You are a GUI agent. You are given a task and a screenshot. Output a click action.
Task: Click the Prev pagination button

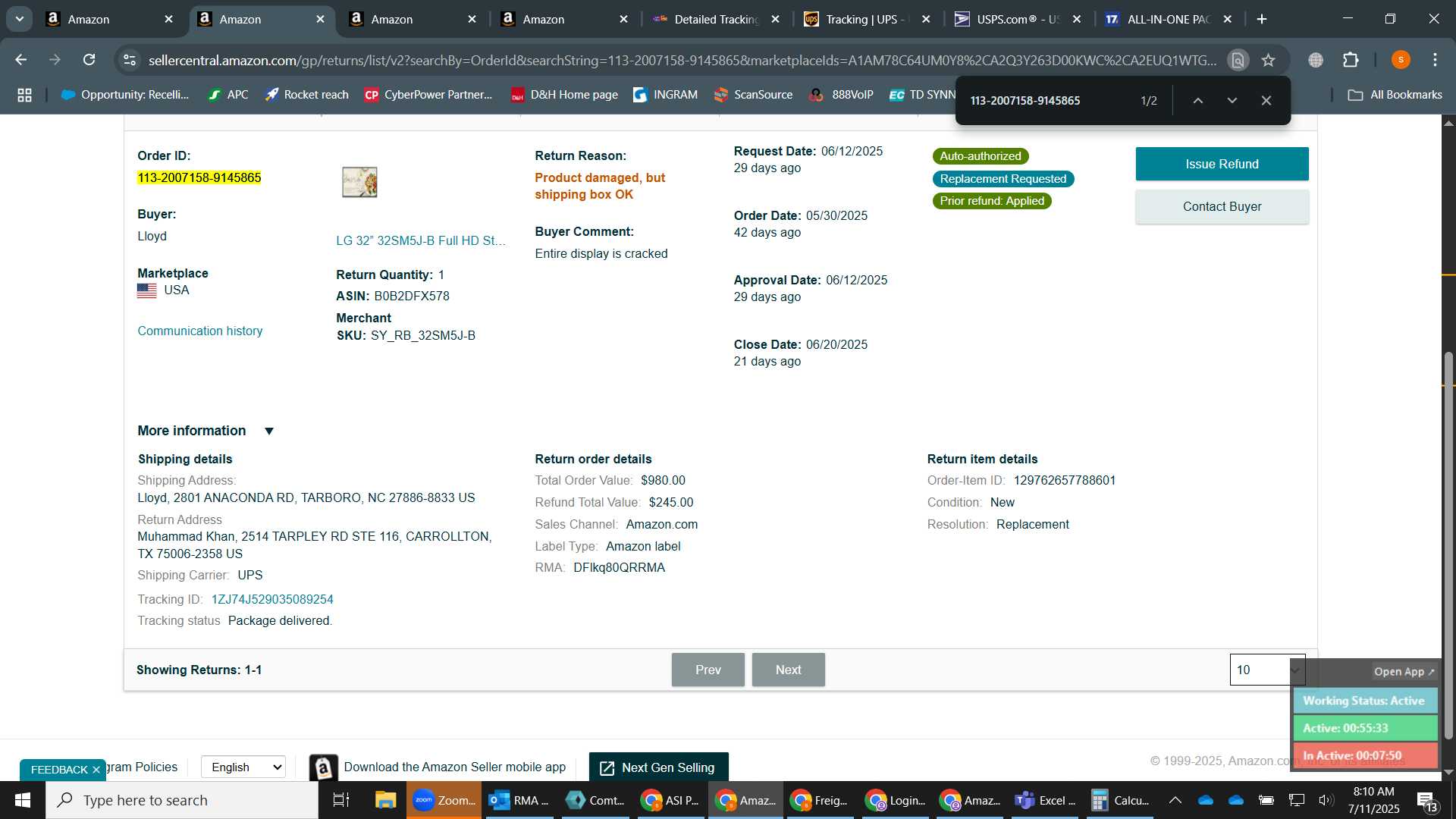pyautogui.click(x=708, y=670)
